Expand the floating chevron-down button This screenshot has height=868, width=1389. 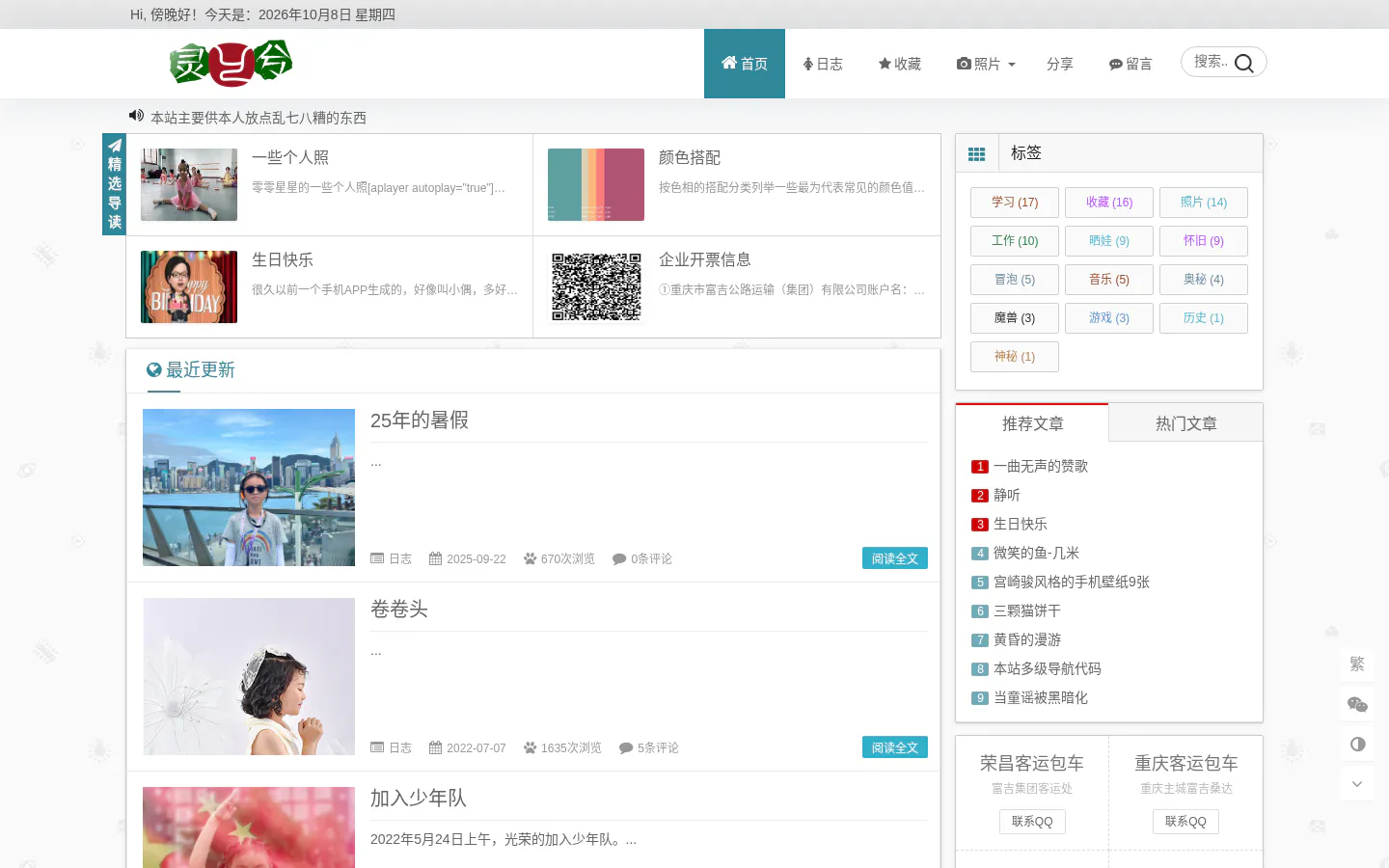coord(1357,783)
